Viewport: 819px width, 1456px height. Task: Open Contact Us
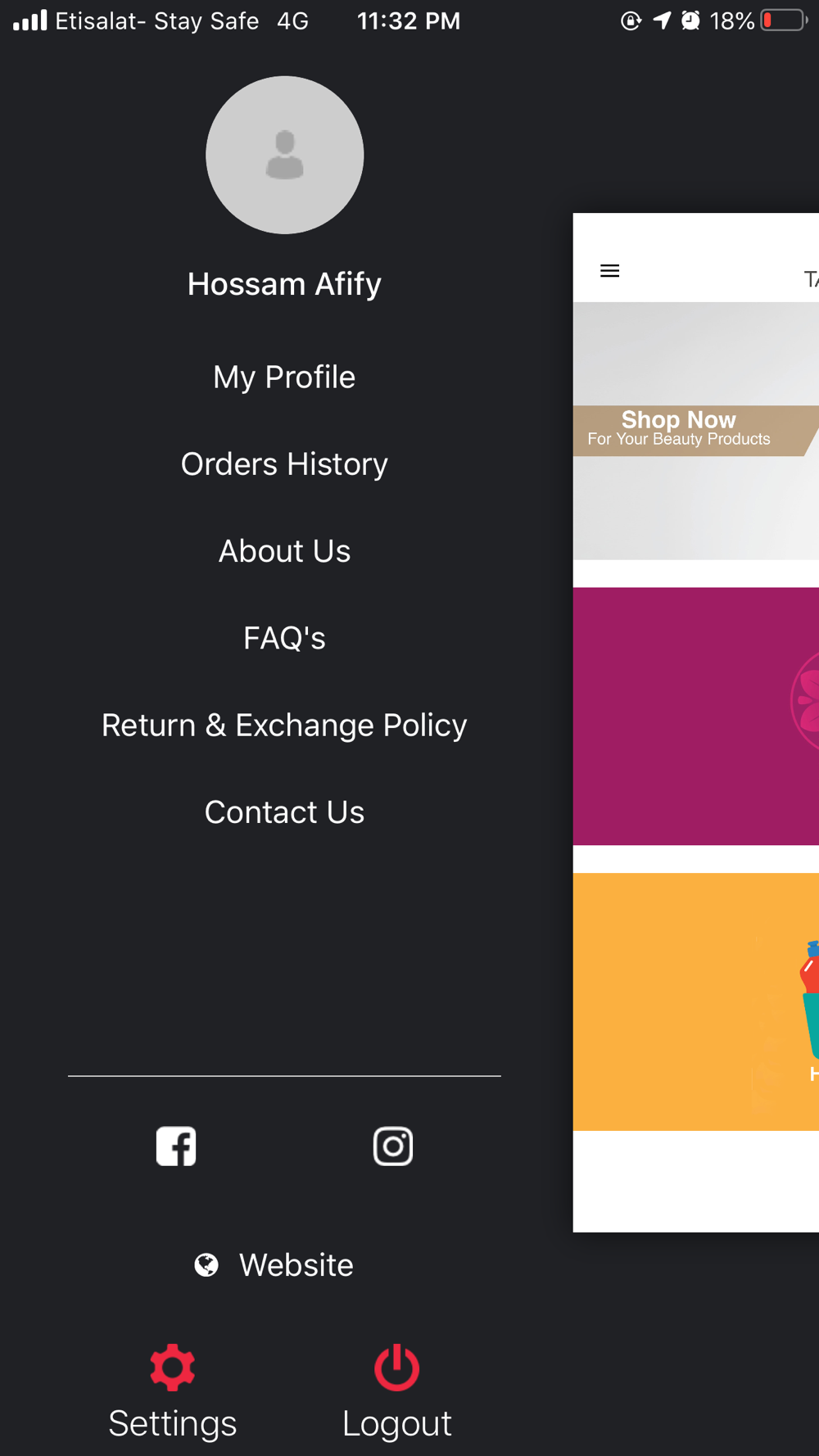(x=284, y=812)
